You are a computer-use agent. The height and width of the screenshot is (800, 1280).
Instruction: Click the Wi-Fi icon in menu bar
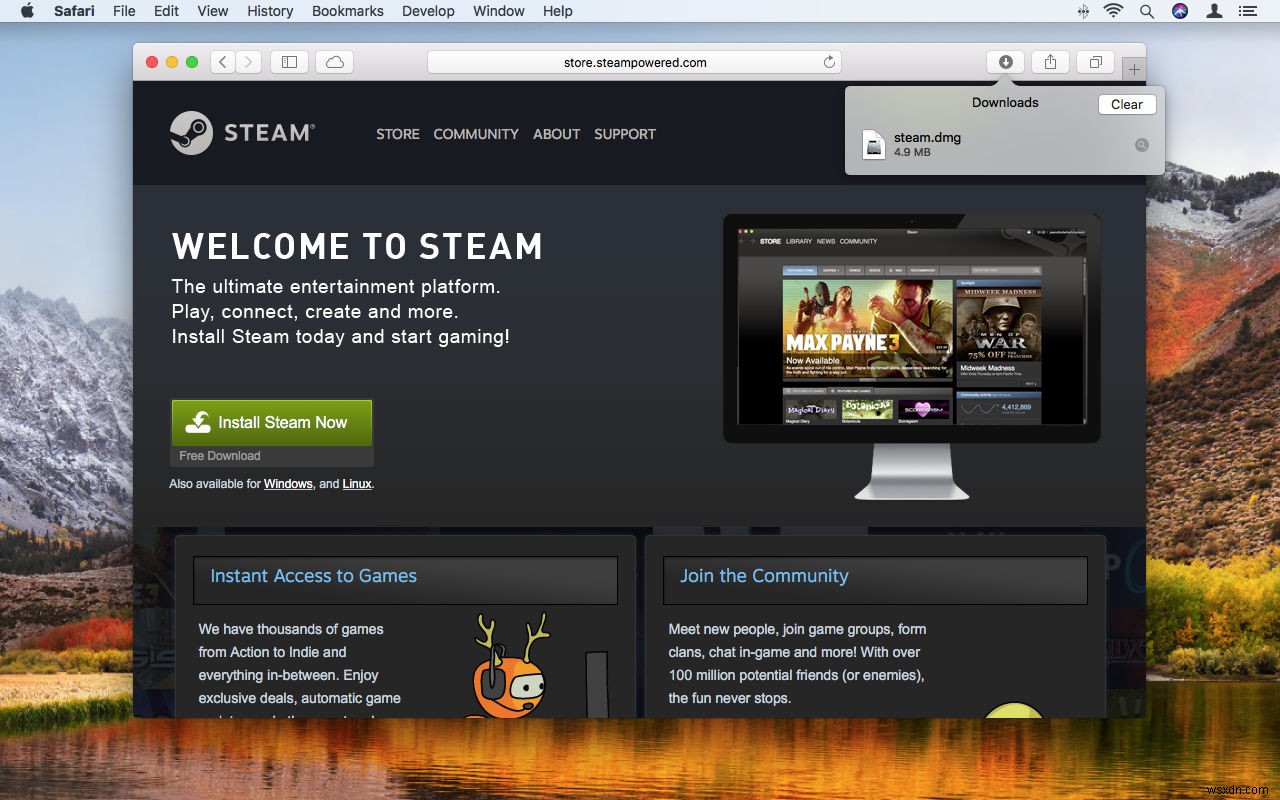1113,11
